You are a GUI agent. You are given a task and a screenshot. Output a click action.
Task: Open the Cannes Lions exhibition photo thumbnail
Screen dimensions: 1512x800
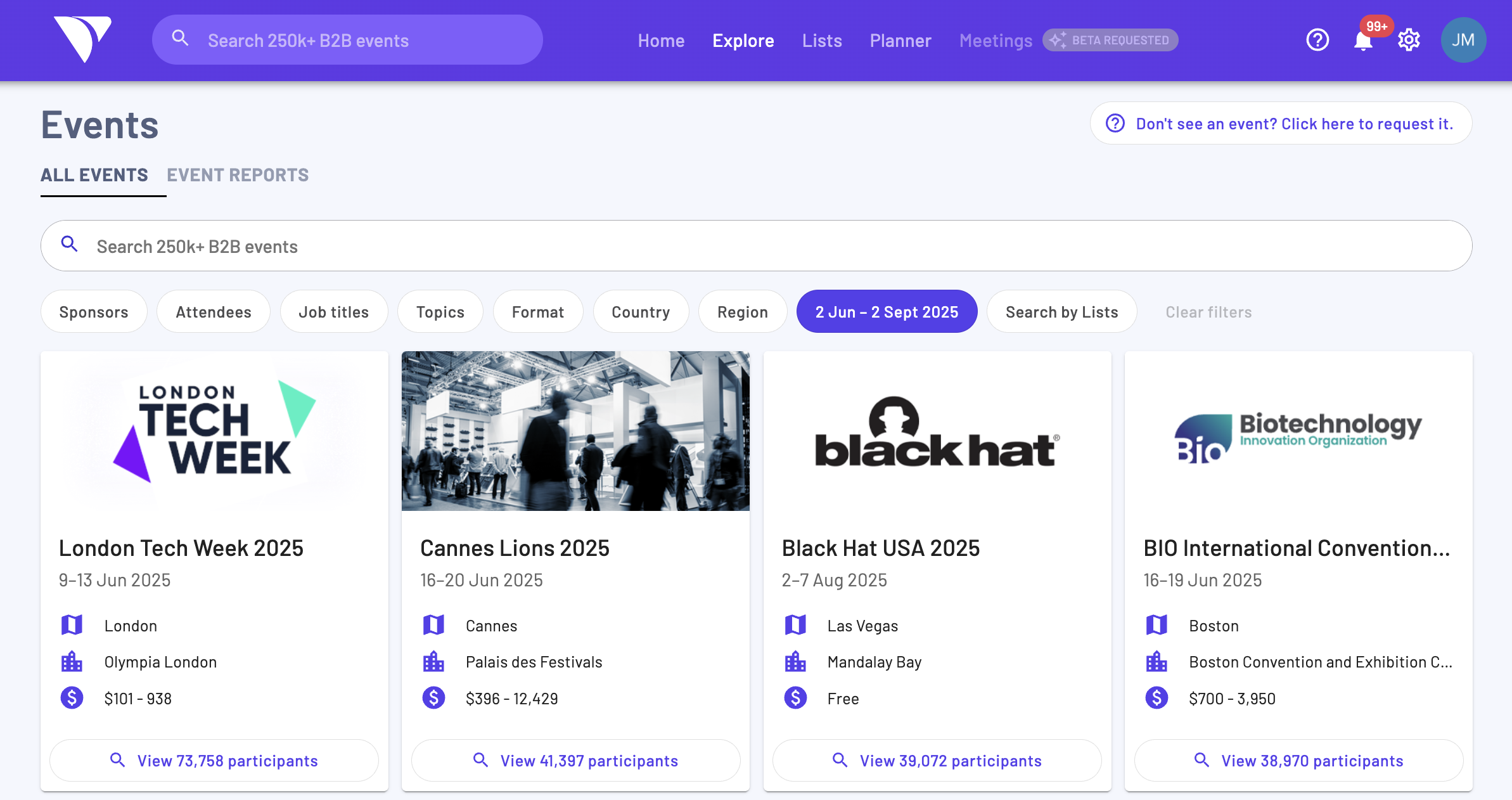click(575, 431)
